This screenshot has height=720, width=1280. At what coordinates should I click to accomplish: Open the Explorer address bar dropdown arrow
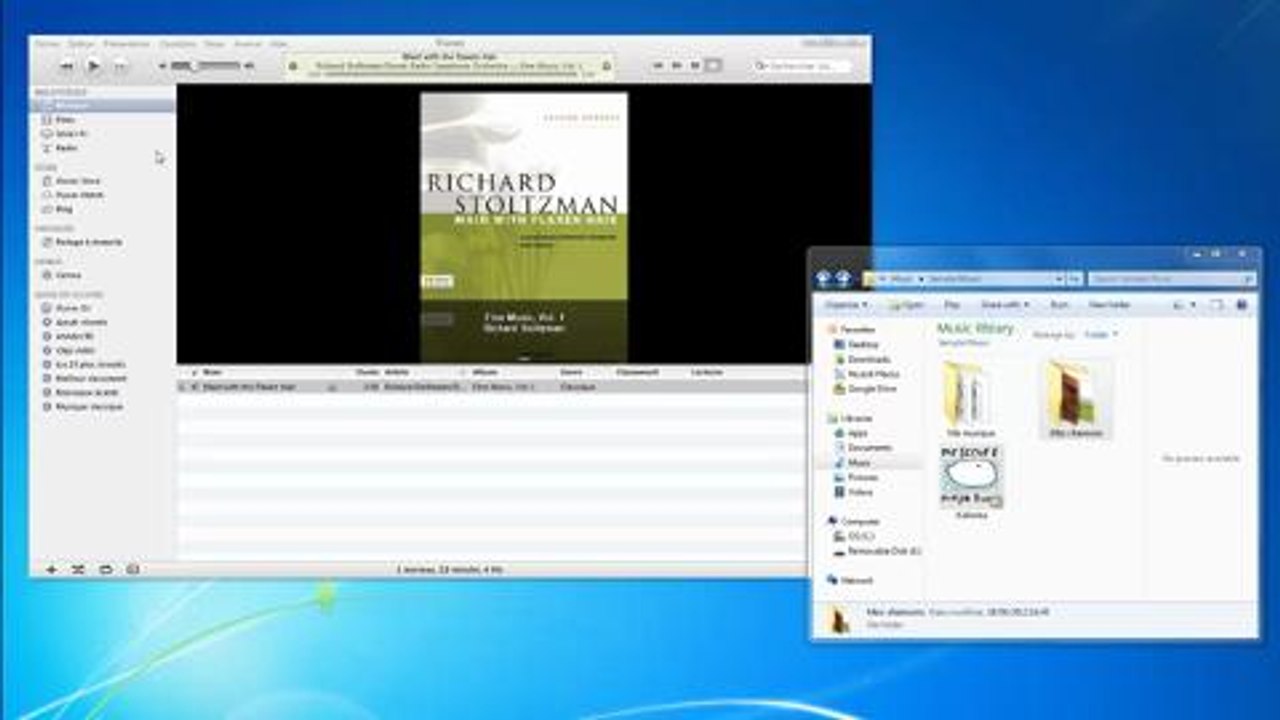1059,279
